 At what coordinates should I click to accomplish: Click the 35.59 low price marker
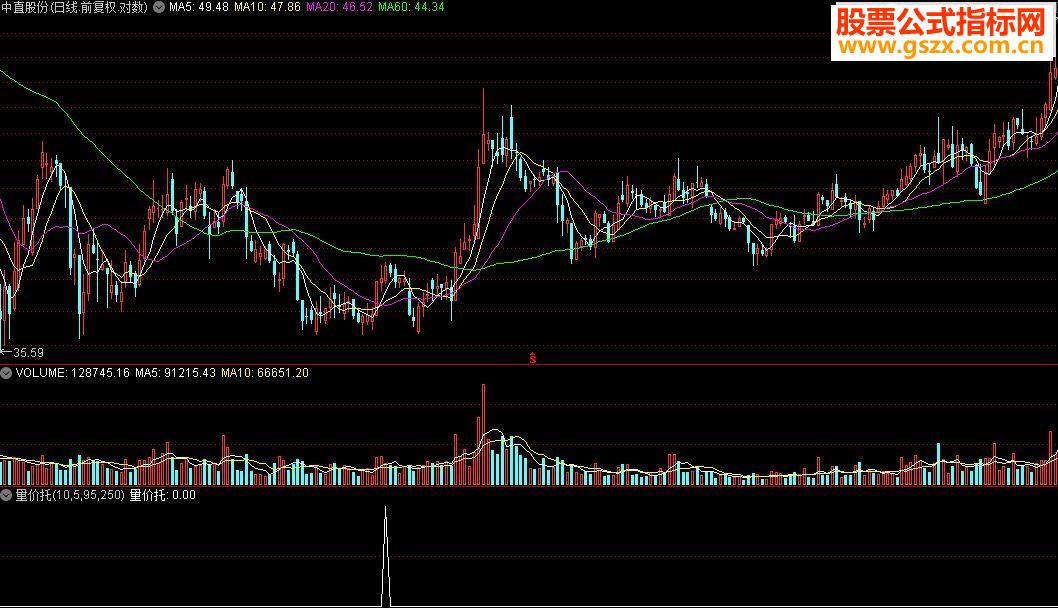[23, 353]
